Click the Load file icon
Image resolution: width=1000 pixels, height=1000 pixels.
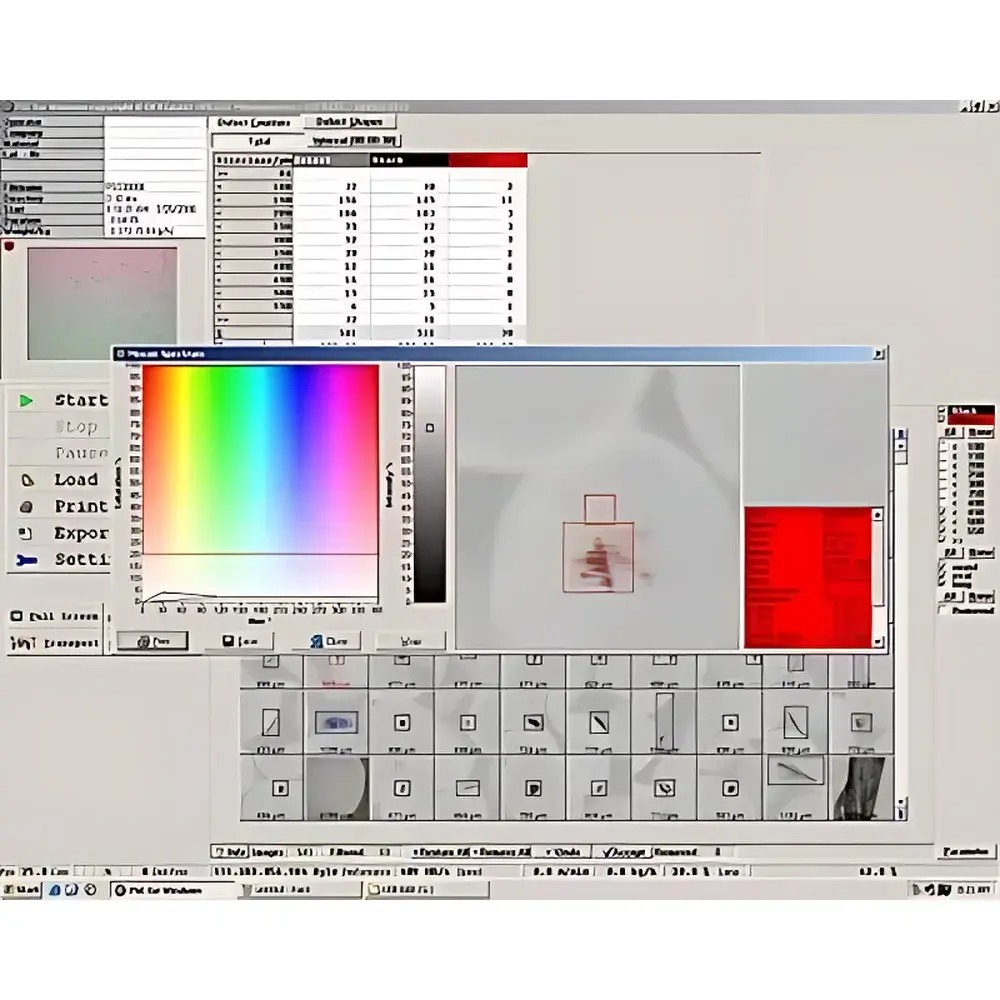(28, 480)
